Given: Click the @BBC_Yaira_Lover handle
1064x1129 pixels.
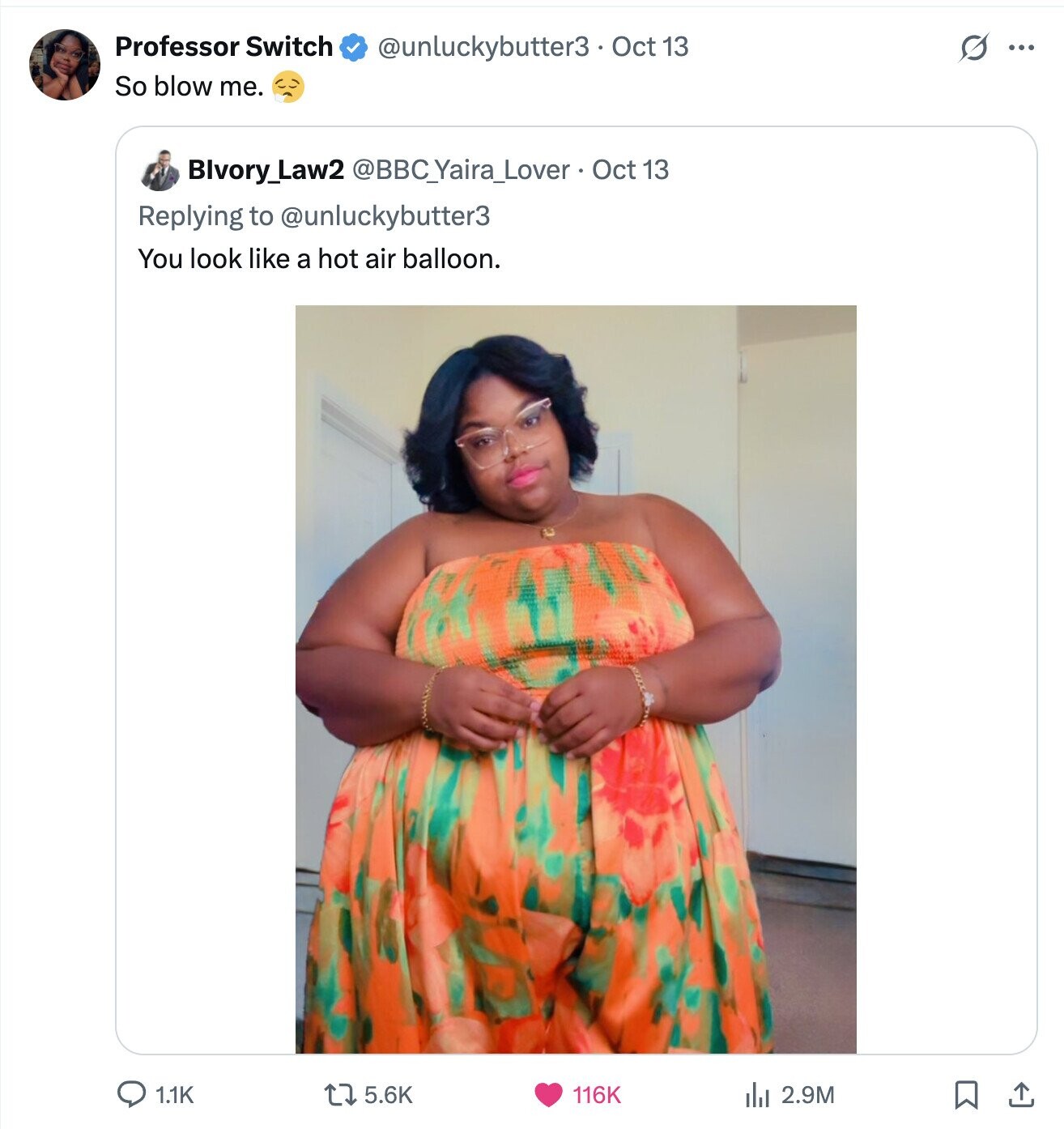Looking at the screenshot, I should tap(462, 170).
